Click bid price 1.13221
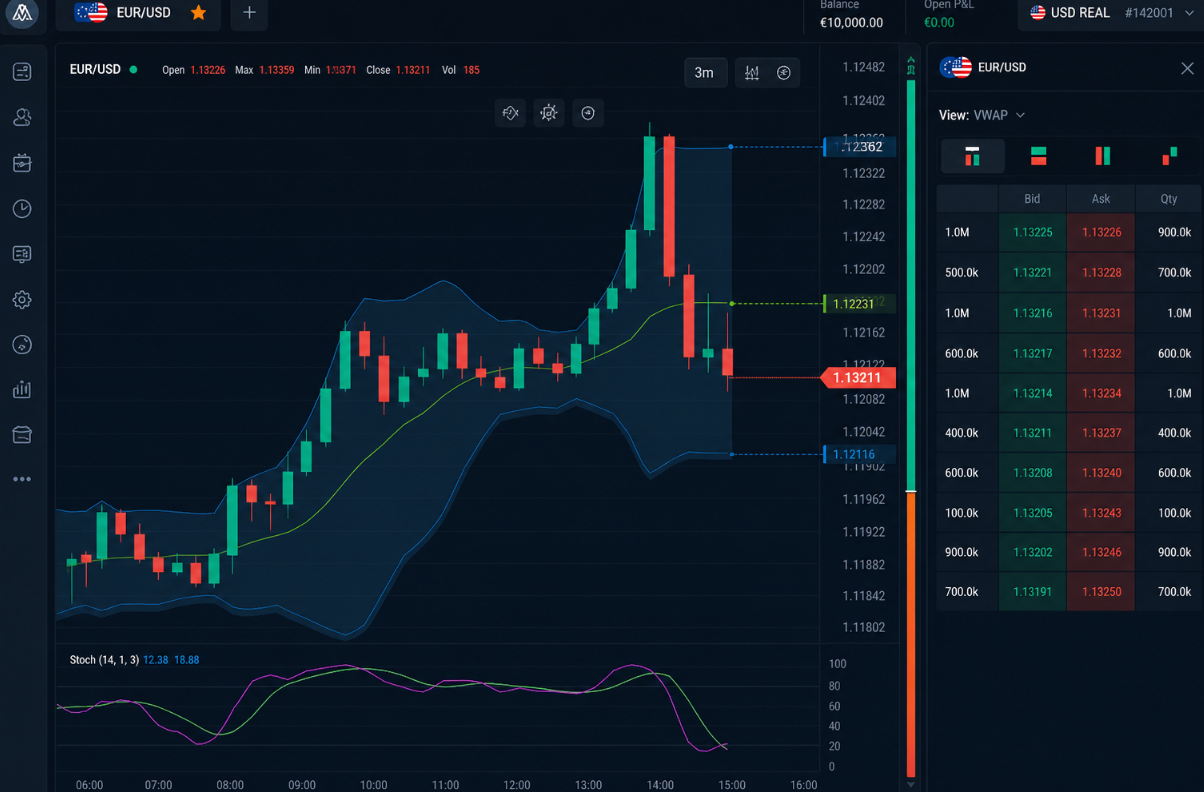 1032,272
